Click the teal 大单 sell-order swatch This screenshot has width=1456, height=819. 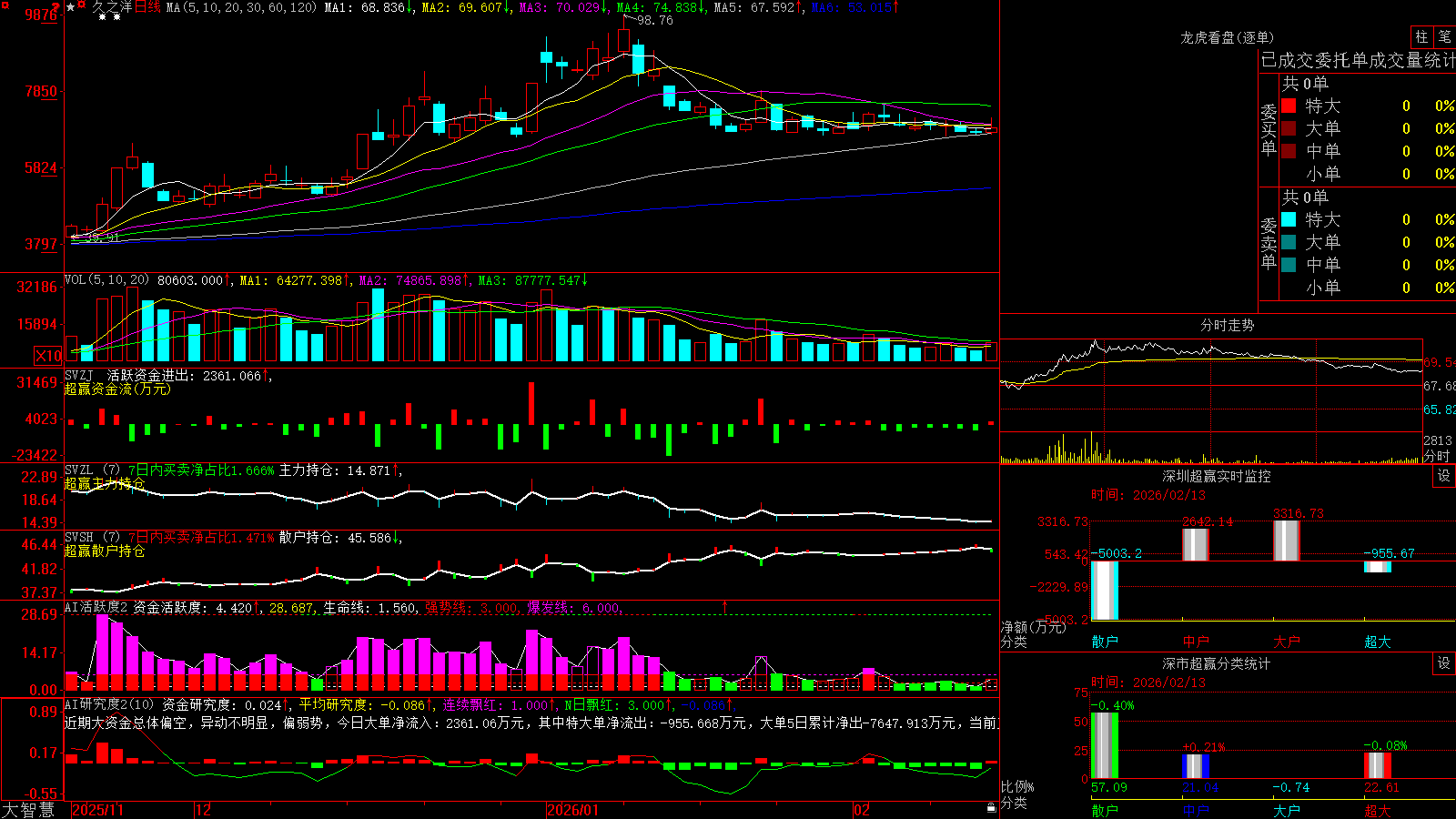pyautogui.click(x=1289, y=242)
